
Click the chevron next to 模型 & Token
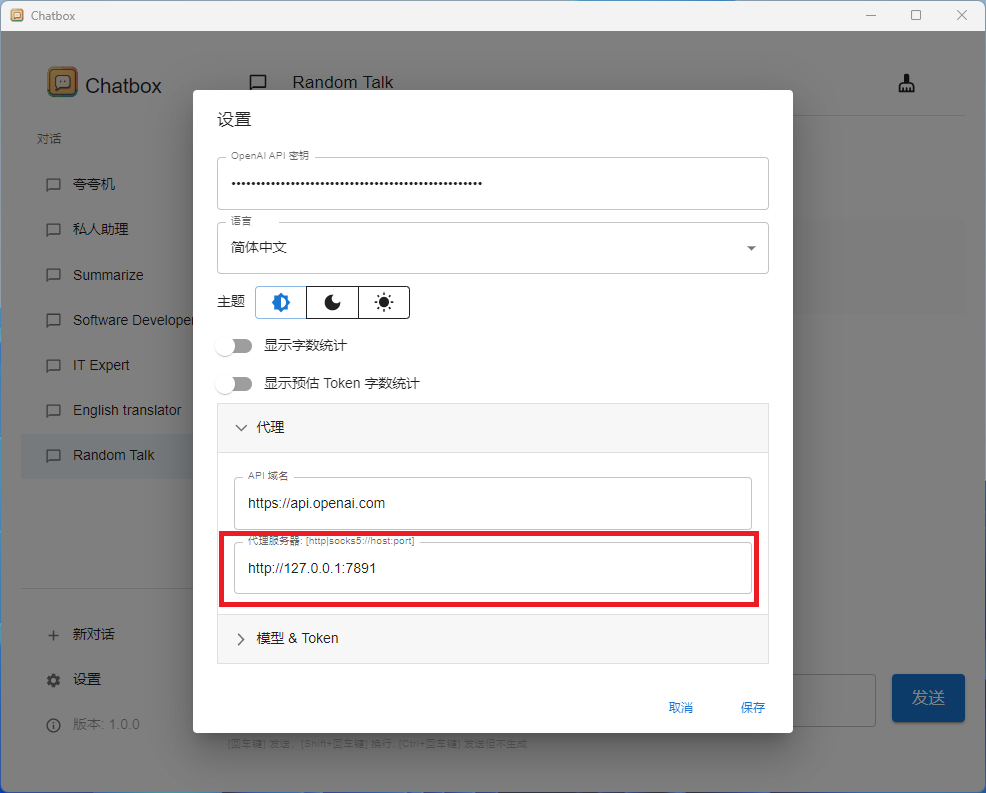click(241, 640)
